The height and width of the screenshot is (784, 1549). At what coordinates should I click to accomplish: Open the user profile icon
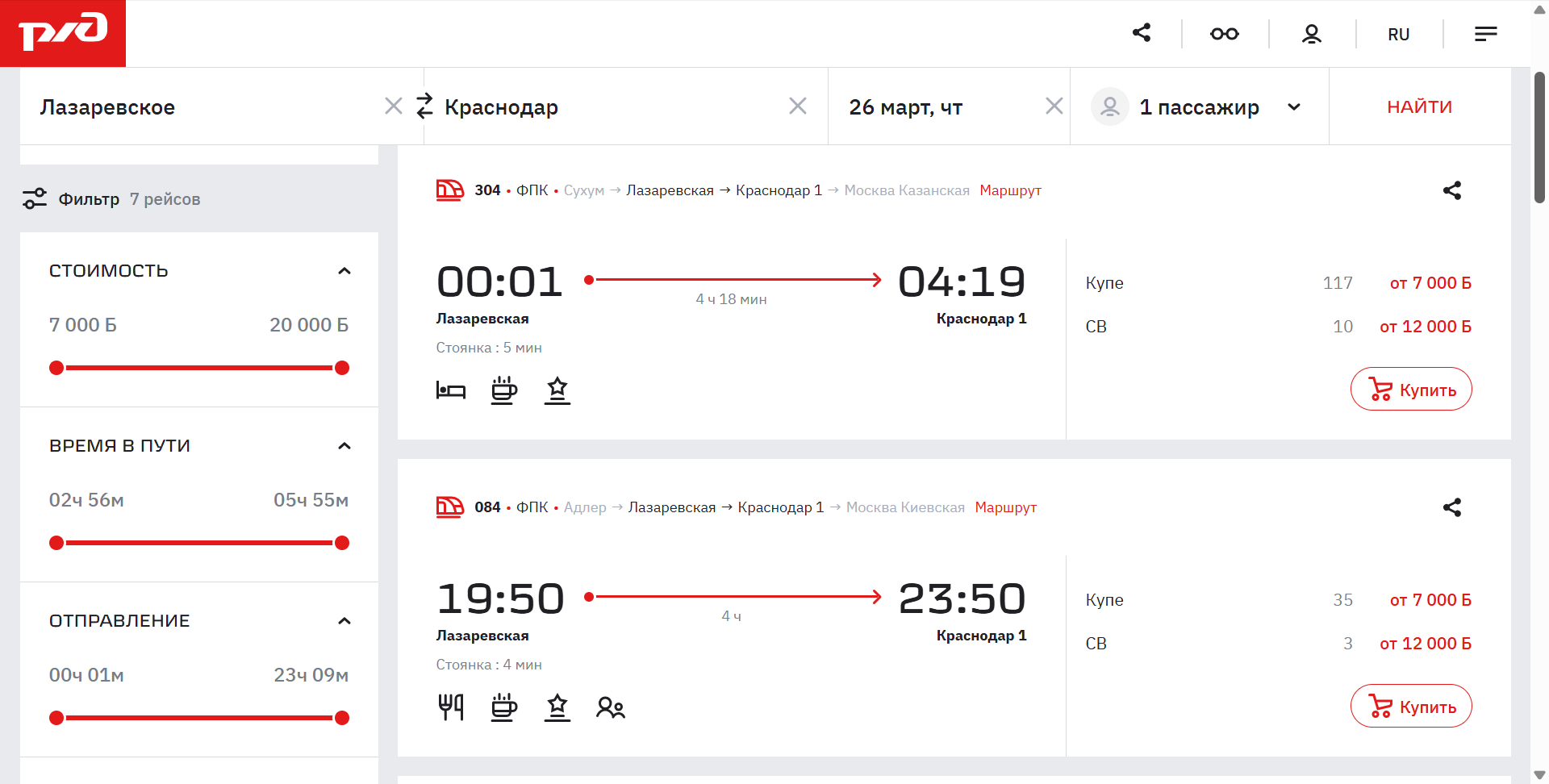[x=1312, y=34]
